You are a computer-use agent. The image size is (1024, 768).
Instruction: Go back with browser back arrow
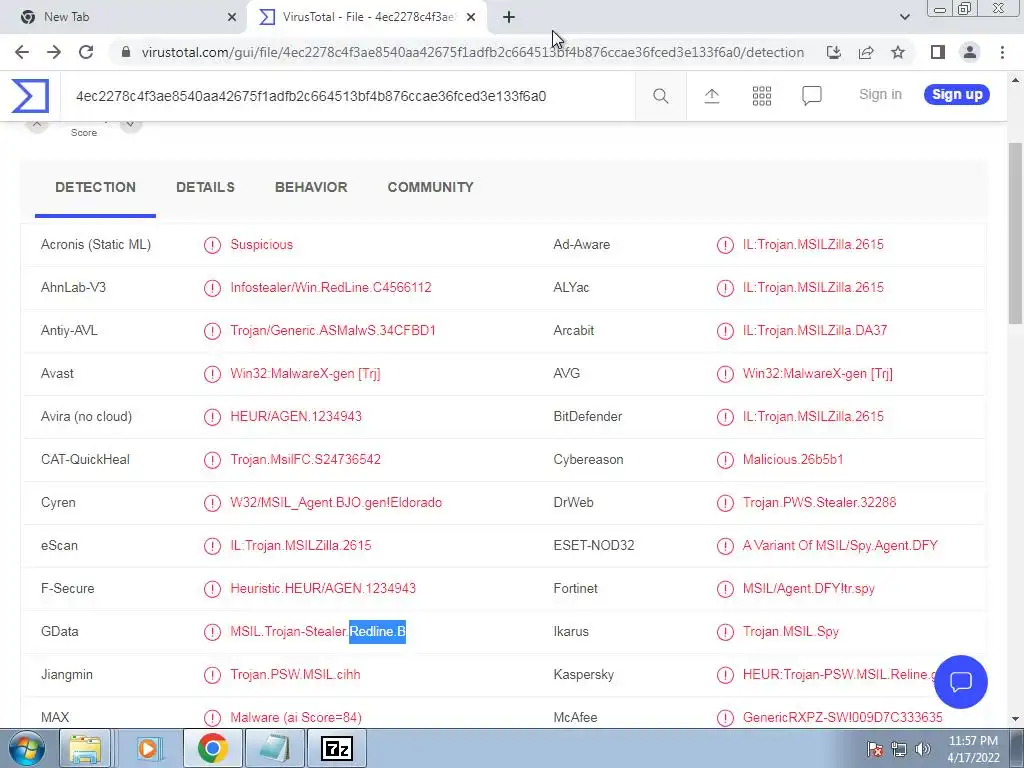[22, 52]
